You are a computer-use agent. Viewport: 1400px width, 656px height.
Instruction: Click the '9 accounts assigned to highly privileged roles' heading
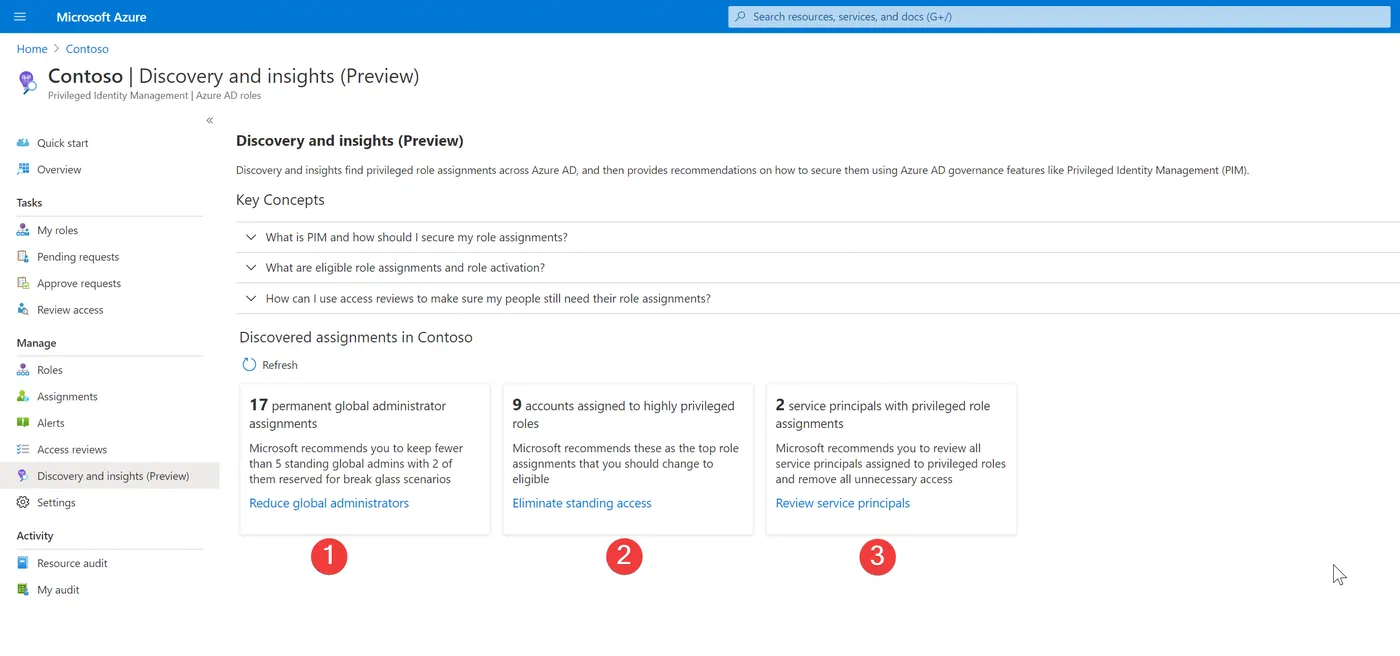coord(624,414)
